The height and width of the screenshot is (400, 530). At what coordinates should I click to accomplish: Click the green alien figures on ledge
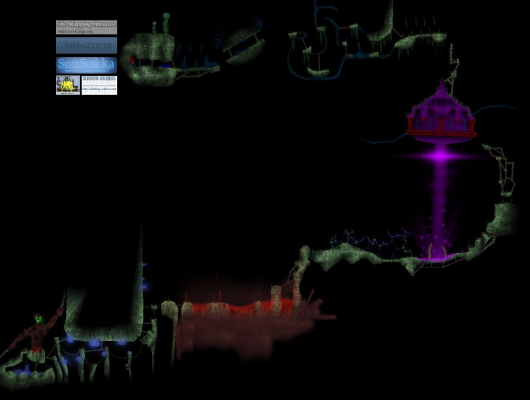point(161,24)
